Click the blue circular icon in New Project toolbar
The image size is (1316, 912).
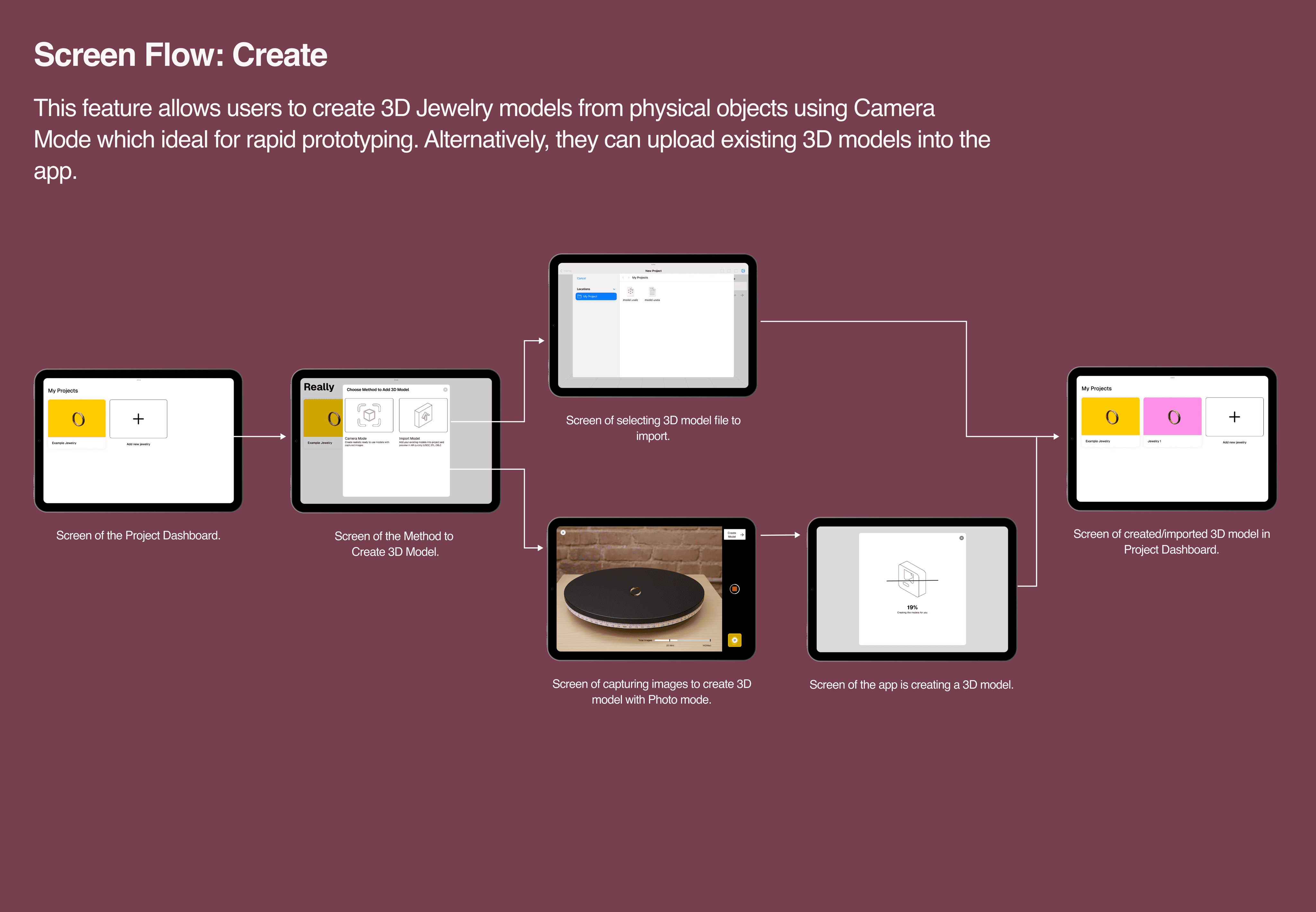pos(743,271)
